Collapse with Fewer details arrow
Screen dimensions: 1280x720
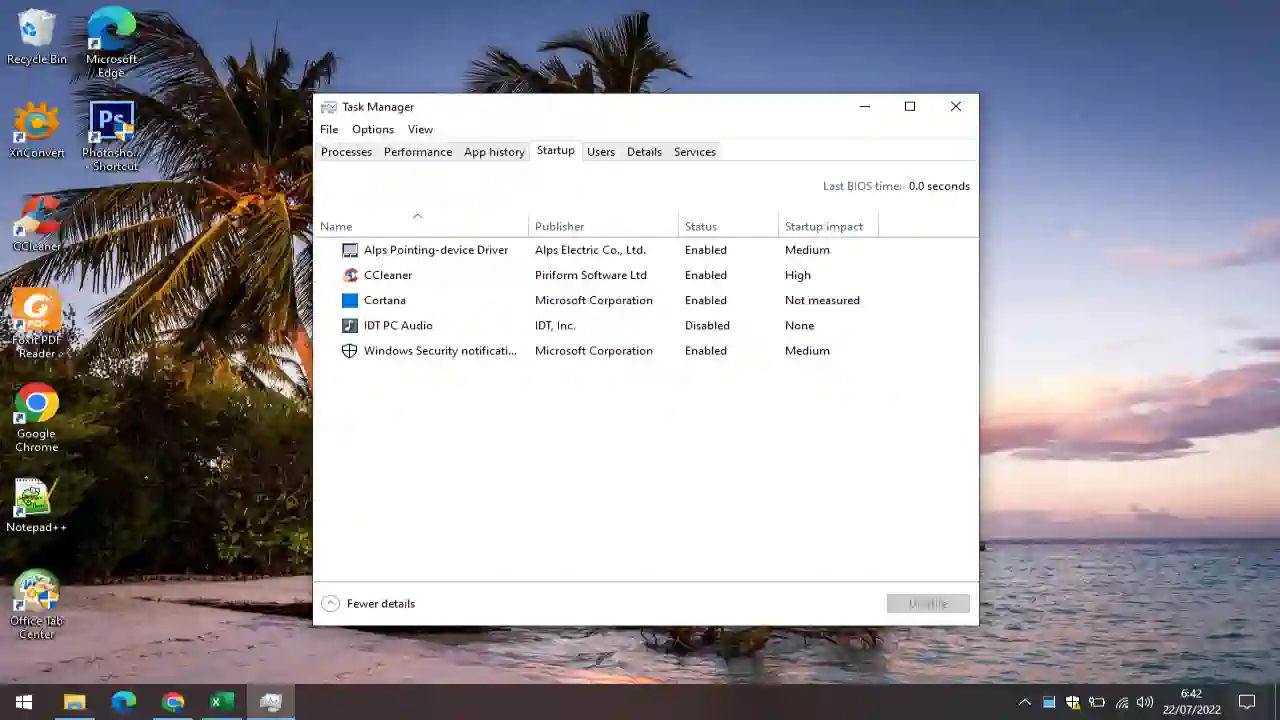coord(330,603)
